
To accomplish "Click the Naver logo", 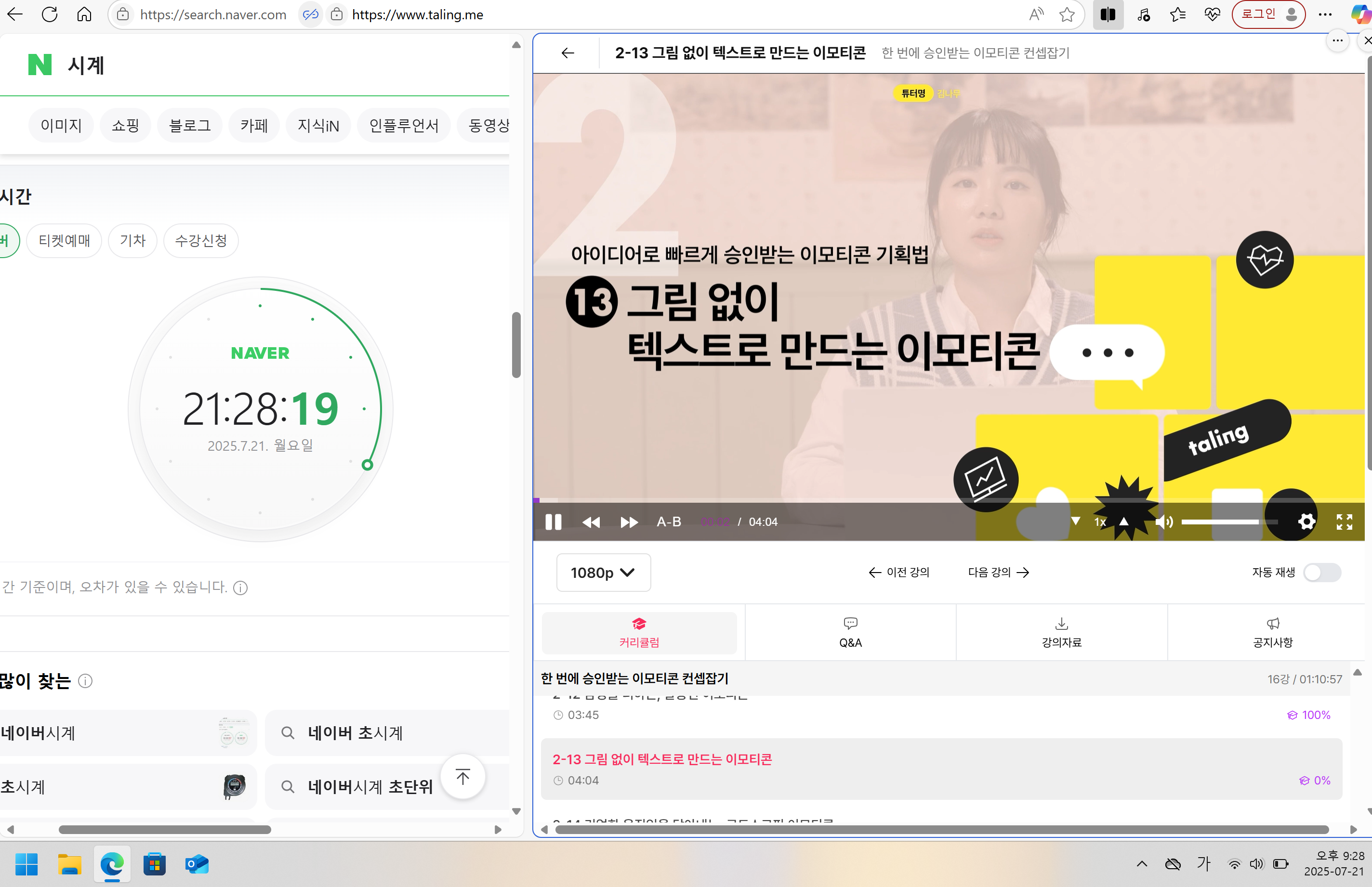I will pos(40,65).
